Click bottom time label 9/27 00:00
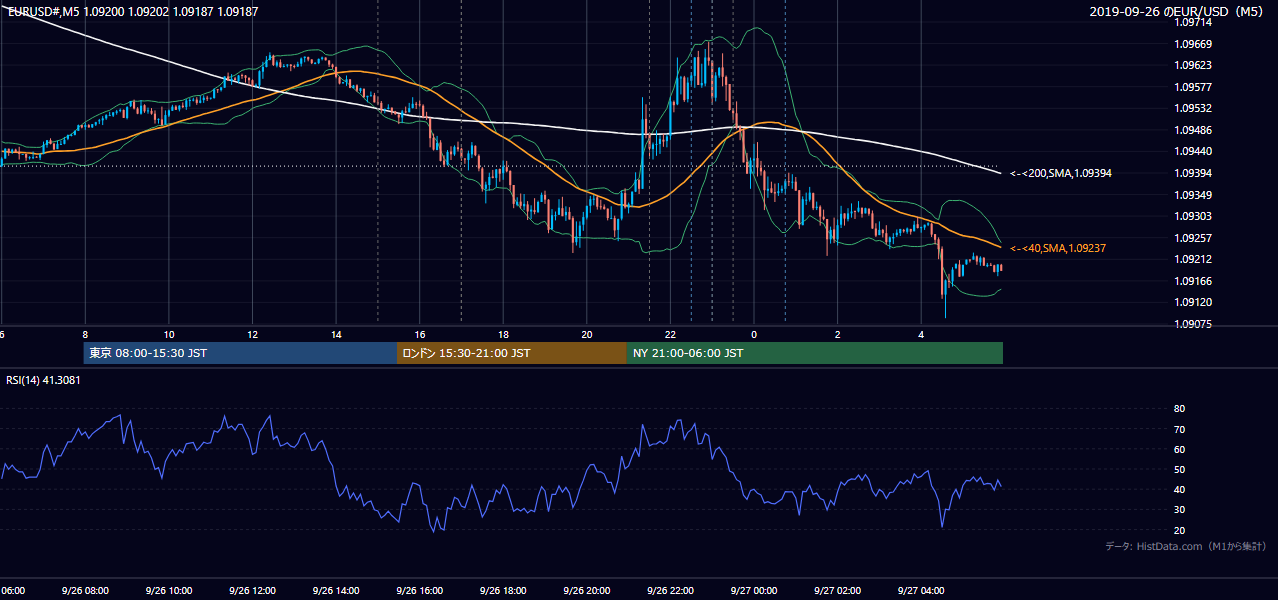Image resolution: width=1278 pixels, height=600 pixels. tap(754, 591)
